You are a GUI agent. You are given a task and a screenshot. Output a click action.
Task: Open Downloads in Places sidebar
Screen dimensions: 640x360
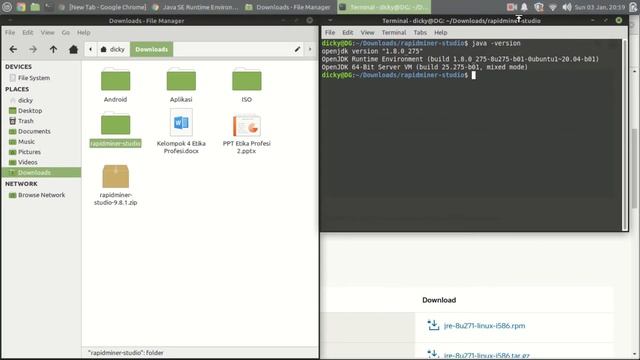[x=41, y=172]
